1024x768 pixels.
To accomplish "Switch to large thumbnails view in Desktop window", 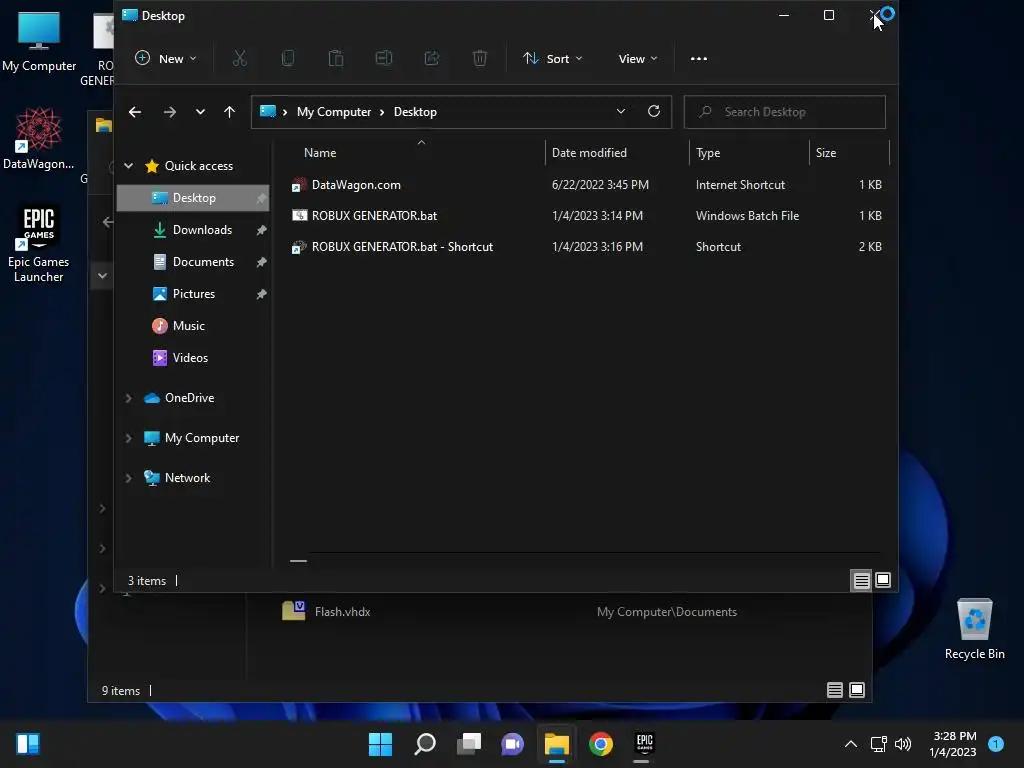I will point(883,581).
